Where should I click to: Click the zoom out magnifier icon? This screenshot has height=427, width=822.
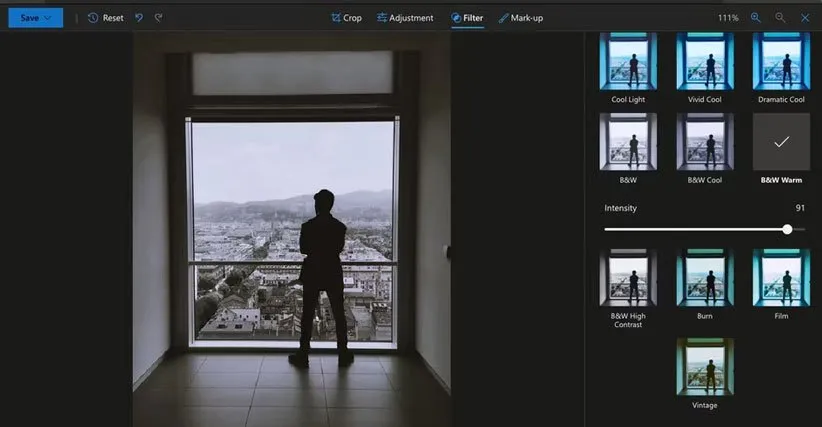pos(780,18)
